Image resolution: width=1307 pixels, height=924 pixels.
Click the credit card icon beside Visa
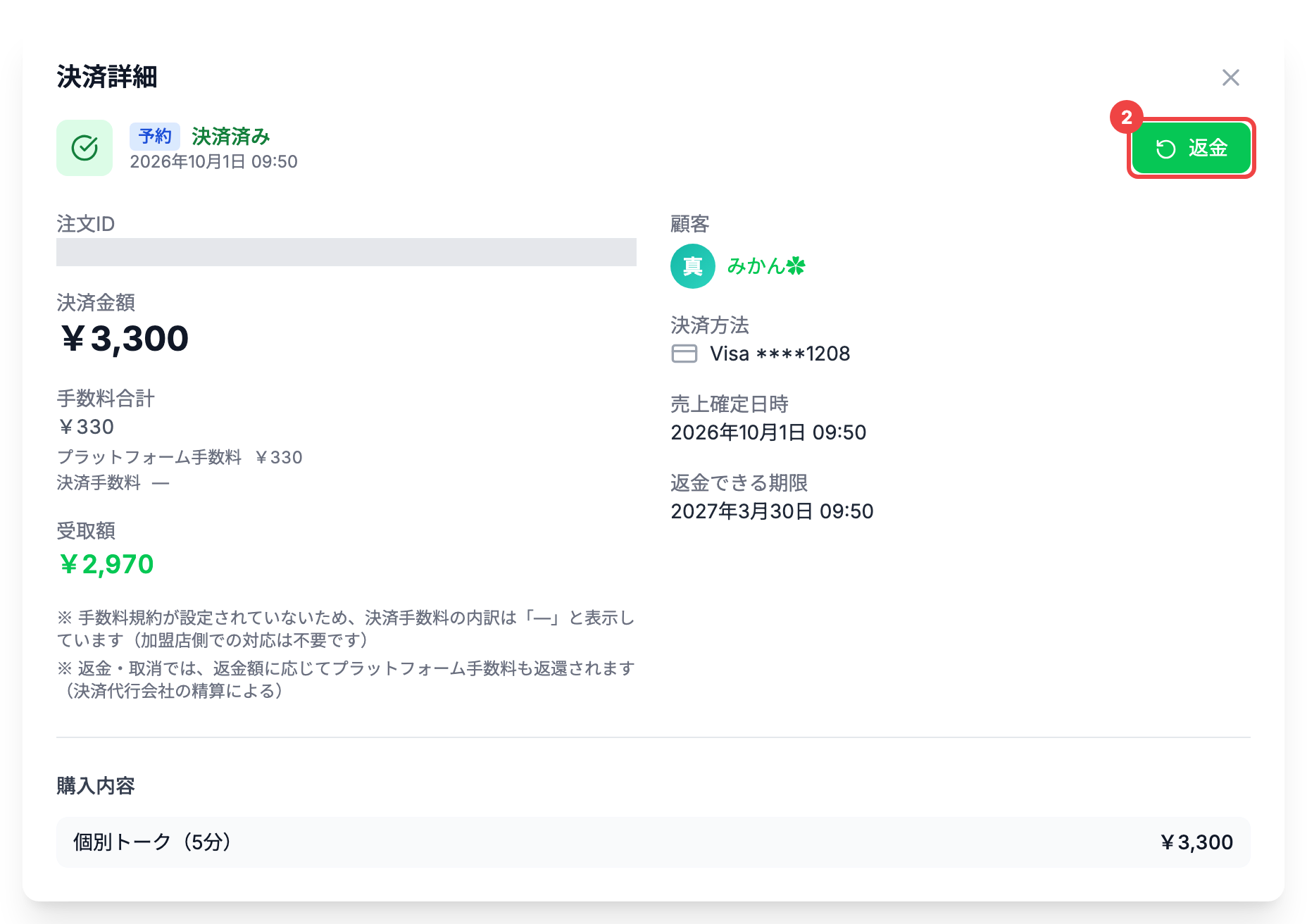[x=684, y=354]
